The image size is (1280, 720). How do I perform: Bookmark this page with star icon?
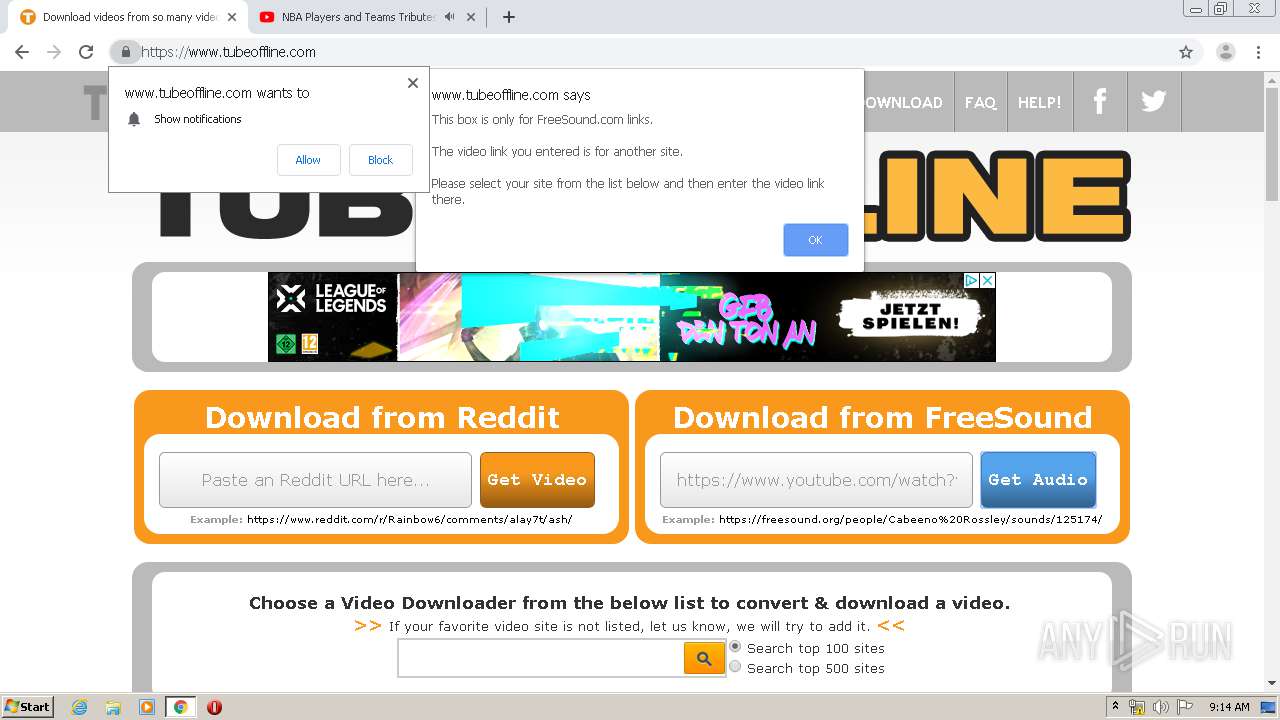1186,52
